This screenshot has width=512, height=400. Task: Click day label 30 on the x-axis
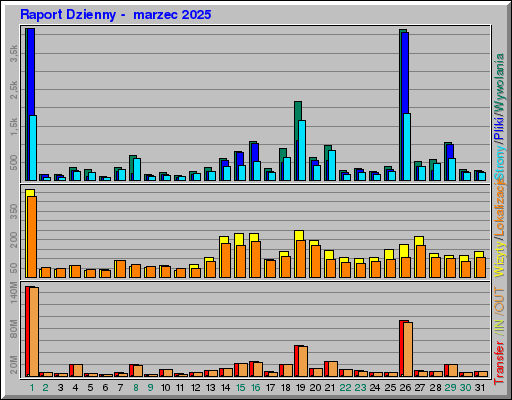point(465,388)
